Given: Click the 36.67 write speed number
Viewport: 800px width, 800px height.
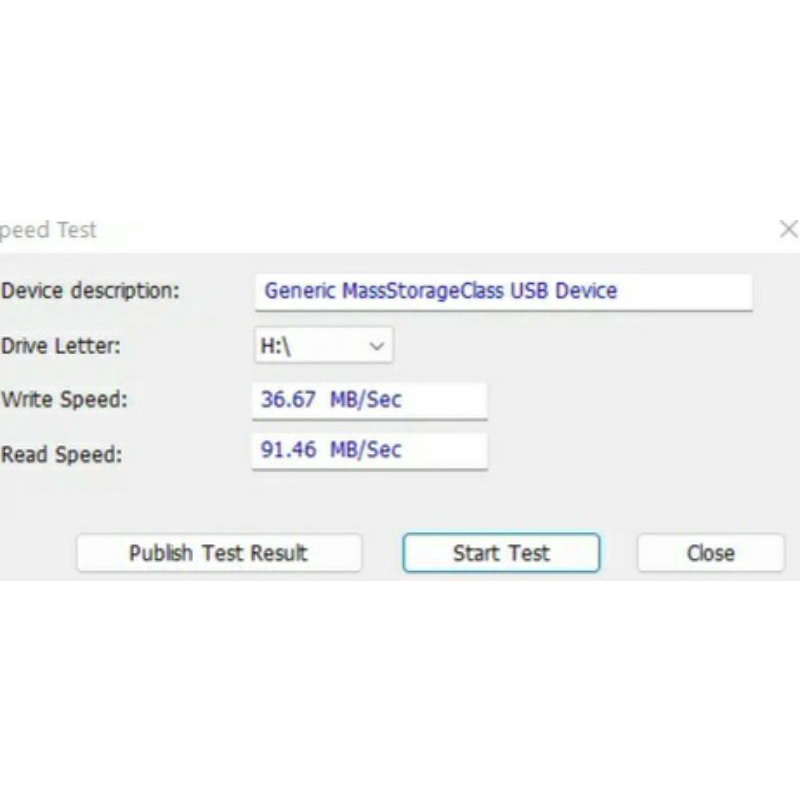Looking at the screenshot, I should pyautogui.click(x=289, y=400).
